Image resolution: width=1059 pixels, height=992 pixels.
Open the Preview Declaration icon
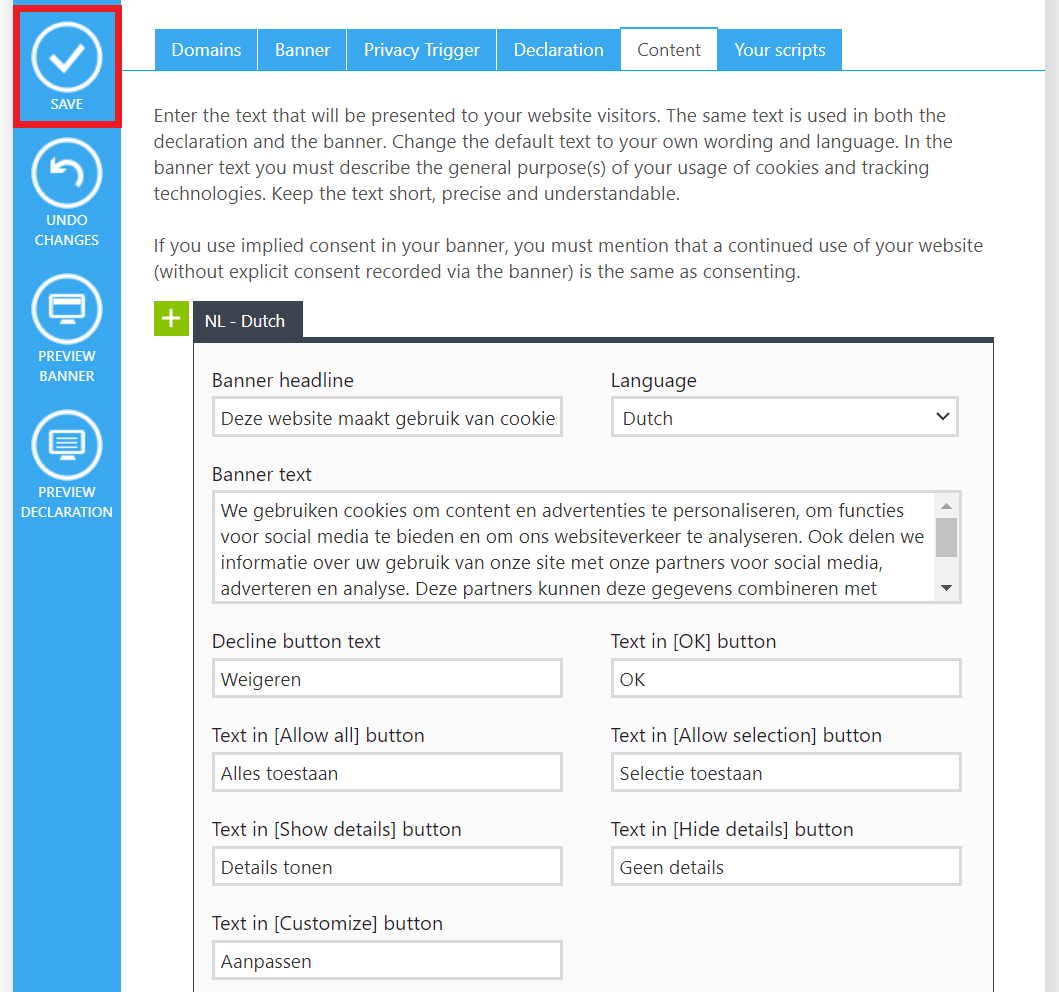(x=67, y=446)
